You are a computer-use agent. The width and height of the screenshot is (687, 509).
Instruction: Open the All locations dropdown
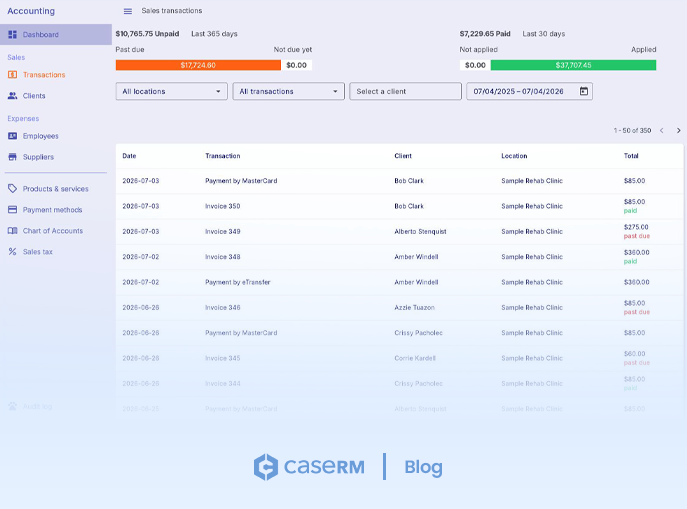click(x=172, y=91)
